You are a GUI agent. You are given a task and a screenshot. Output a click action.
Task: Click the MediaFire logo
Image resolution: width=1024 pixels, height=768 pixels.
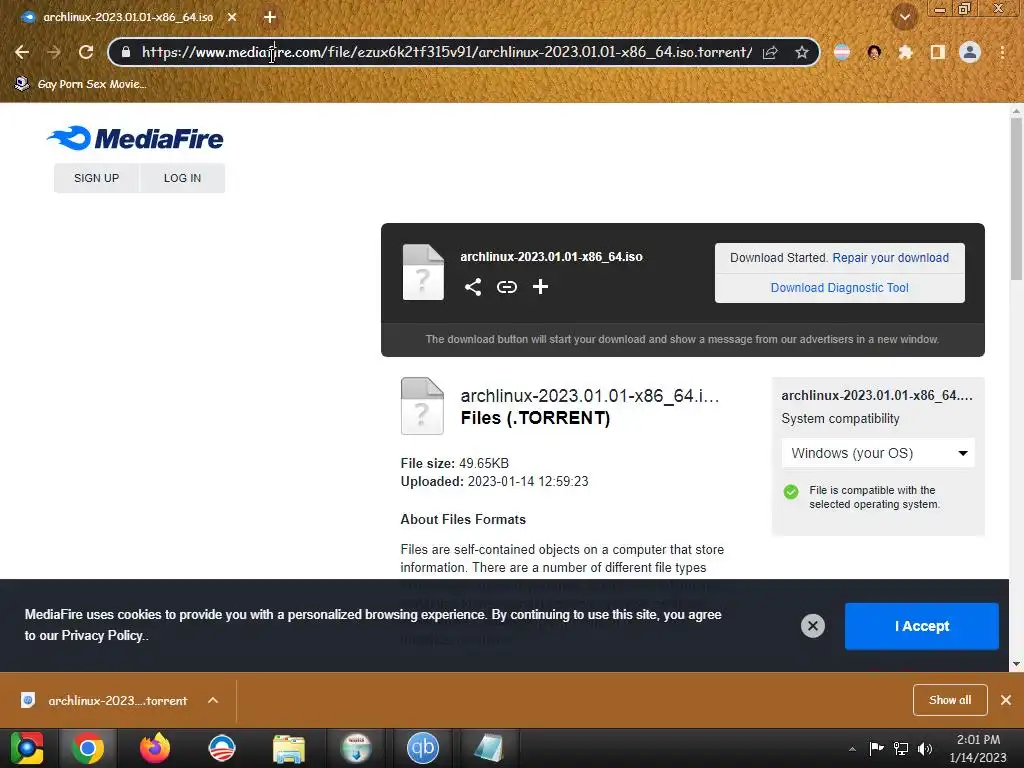click(x=135, y=138)
